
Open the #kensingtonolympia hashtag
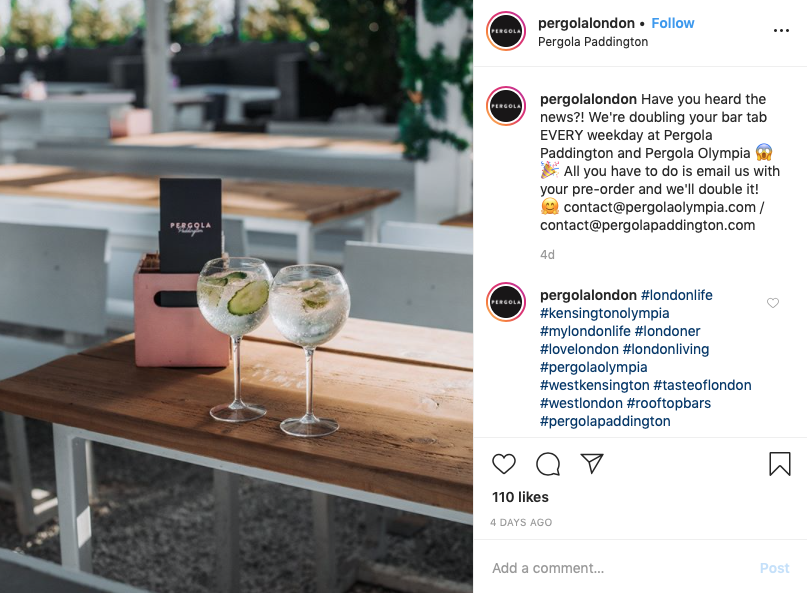click(605, 313)
